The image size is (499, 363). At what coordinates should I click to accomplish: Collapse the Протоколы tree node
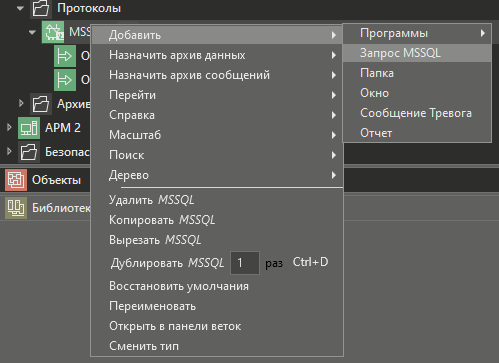(20, 8)
